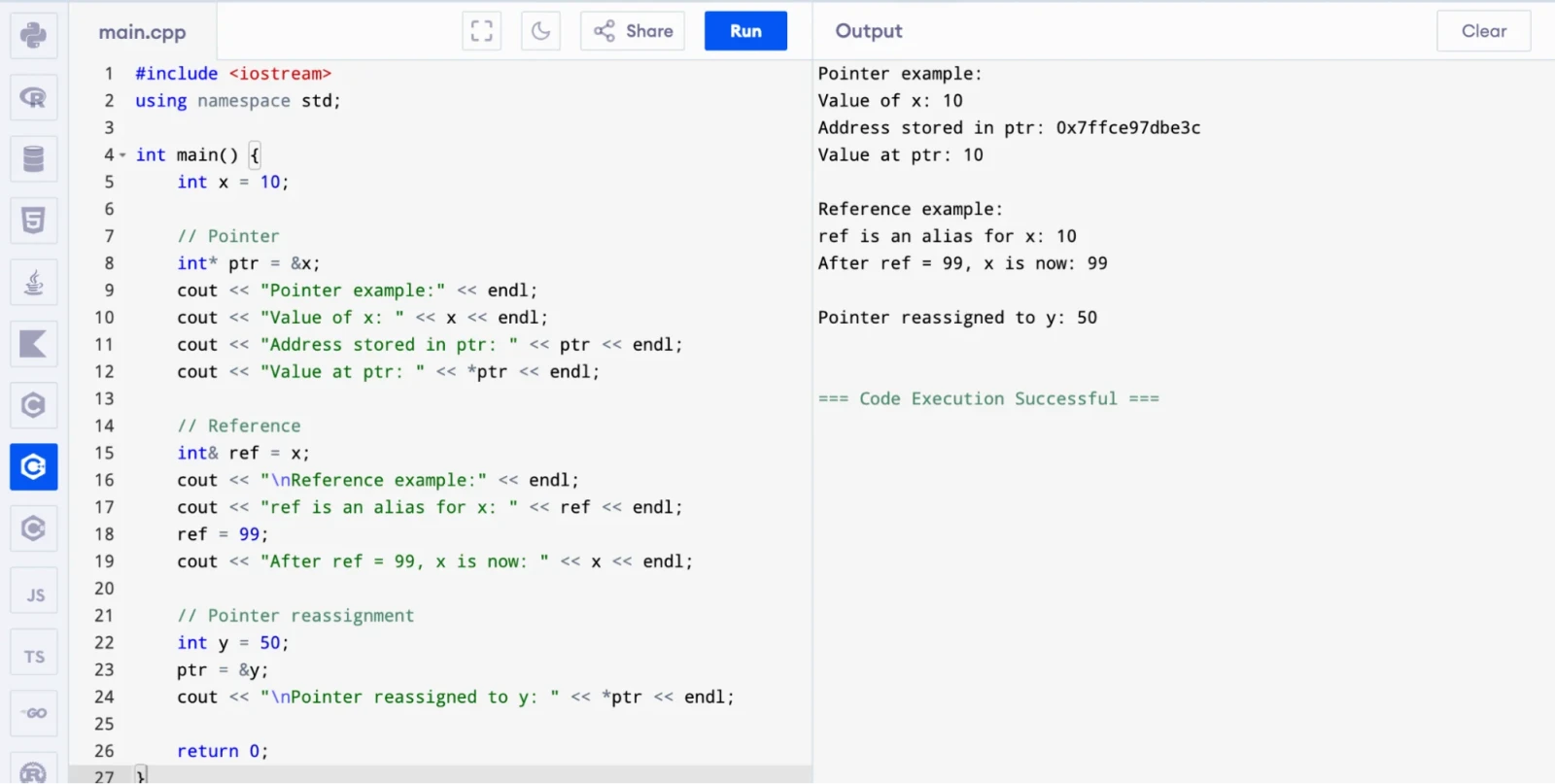Click the cout "\nPointer reassigned to y: " line
The image size is (1555, 784).
click(x=456, y=698)
